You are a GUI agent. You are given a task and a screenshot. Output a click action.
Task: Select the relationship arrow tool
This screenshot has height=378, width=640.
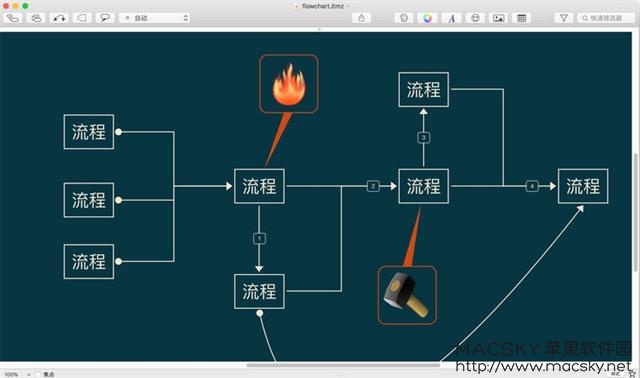[59, 18]
